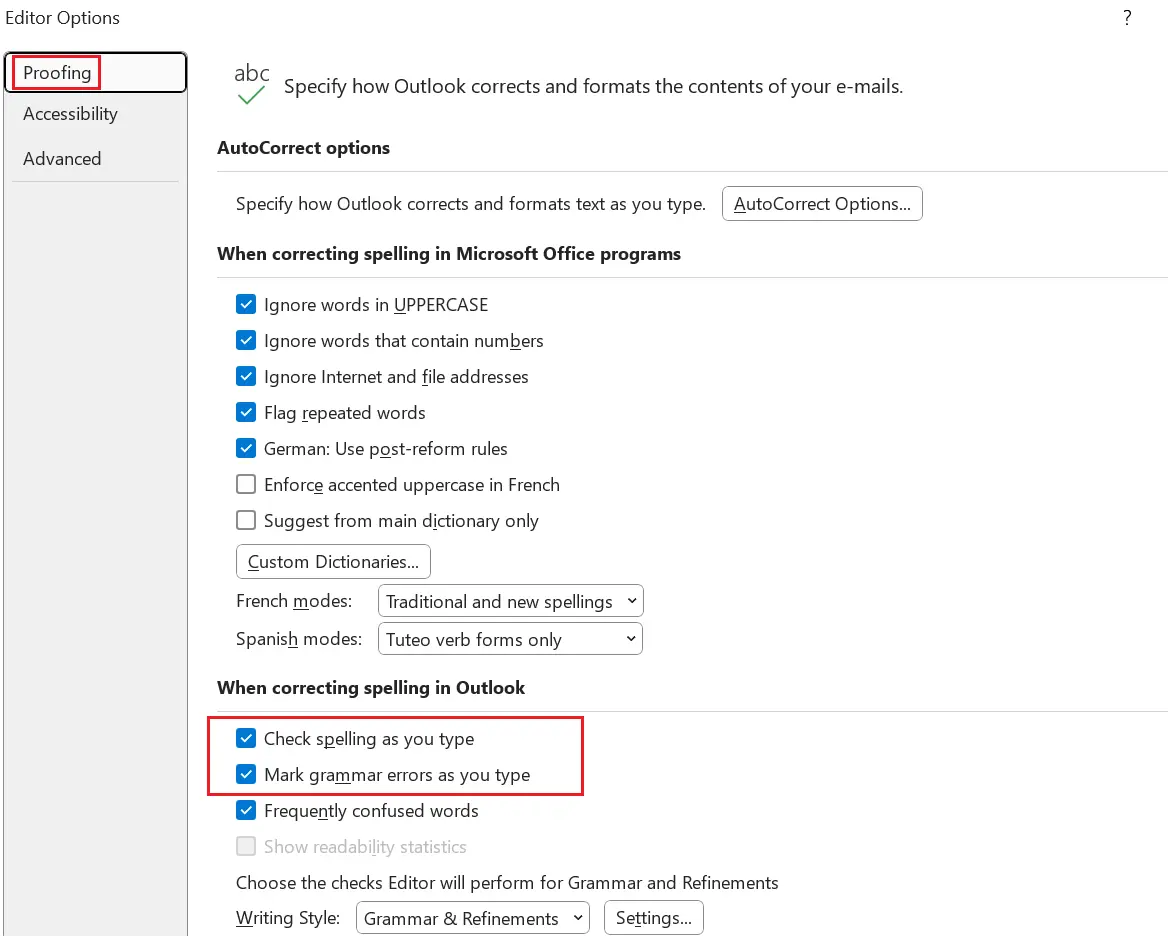Click the 'Writing Style:' label
Viewport: 1168px width, 936px height.
[288, 918]
